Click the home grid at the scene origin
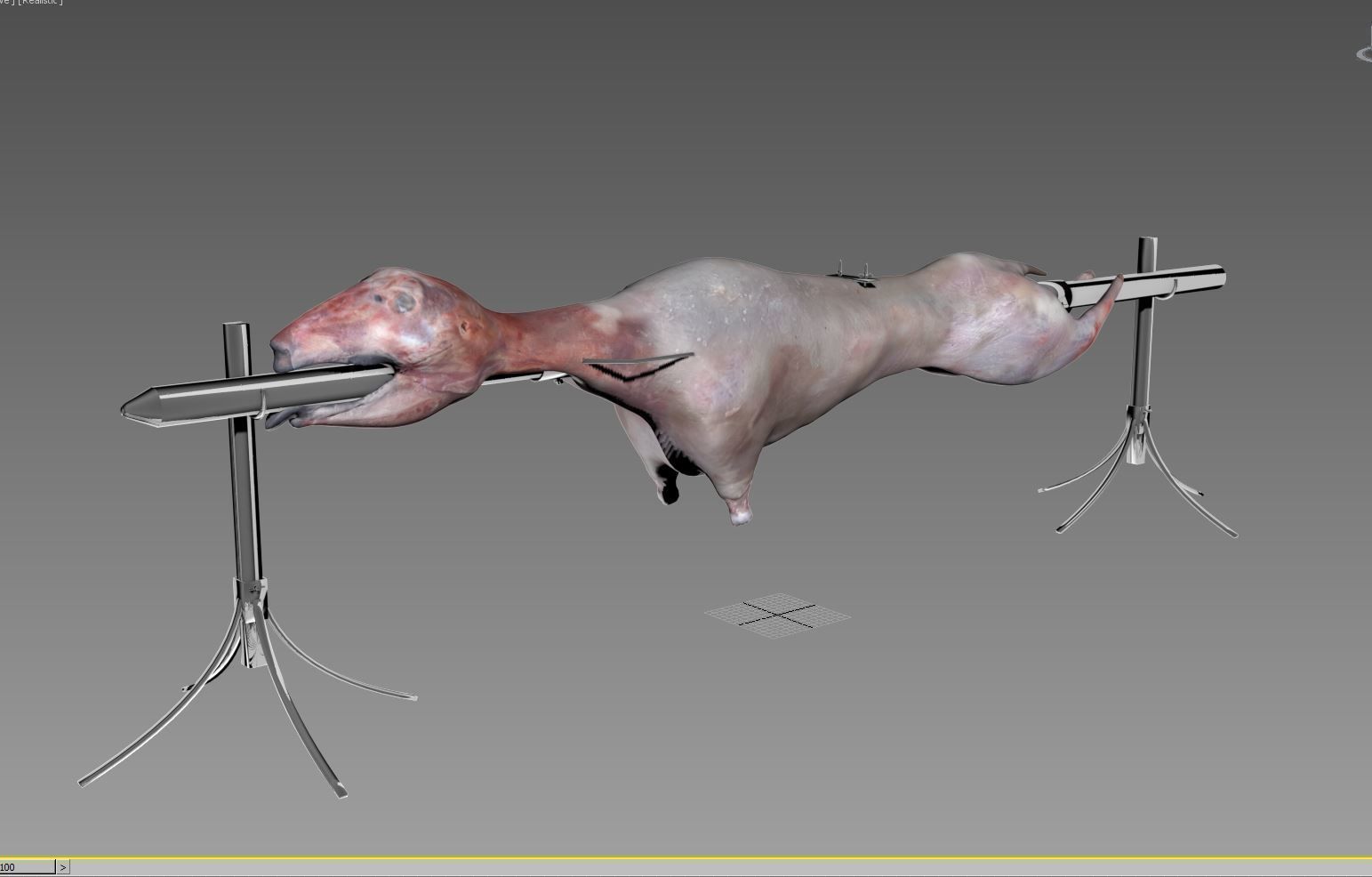 click(x=778, y=615)
